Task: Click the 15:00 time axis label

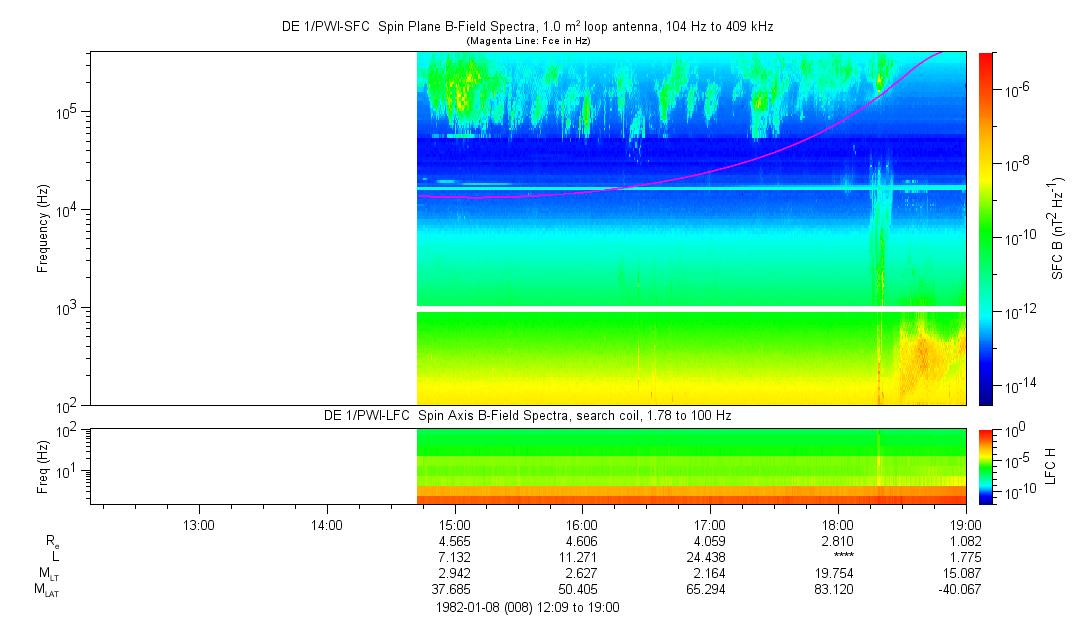Action: coord(454,525)
